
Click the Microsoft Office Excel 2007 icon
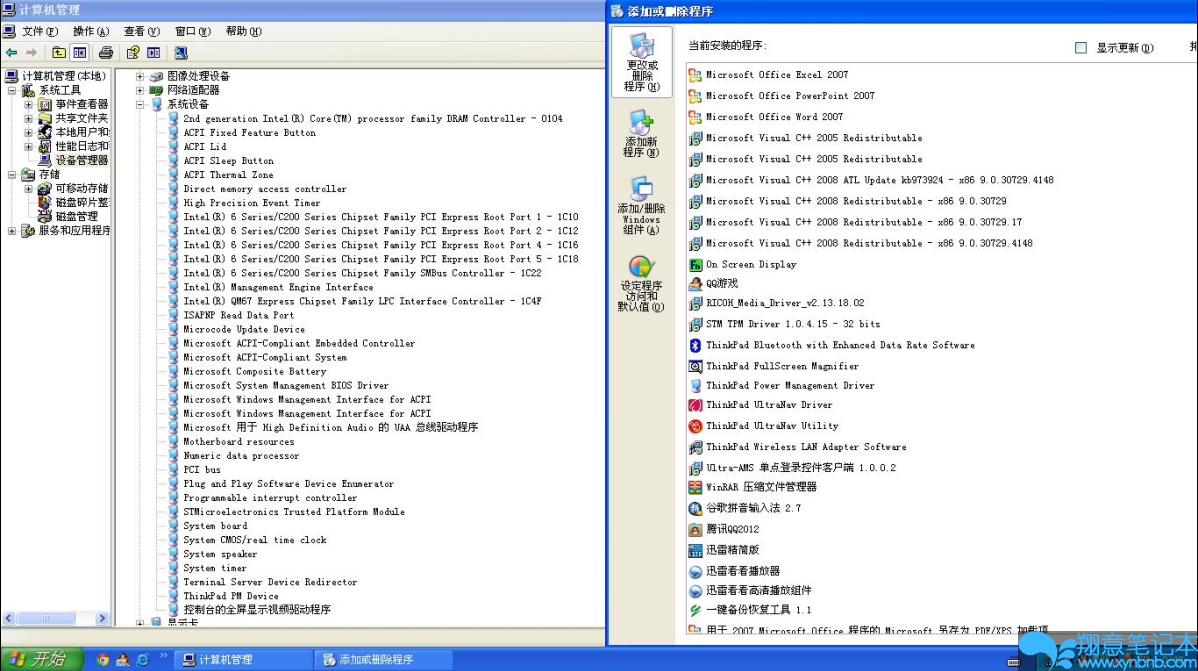pyautogui.click(x=695, y=75)
